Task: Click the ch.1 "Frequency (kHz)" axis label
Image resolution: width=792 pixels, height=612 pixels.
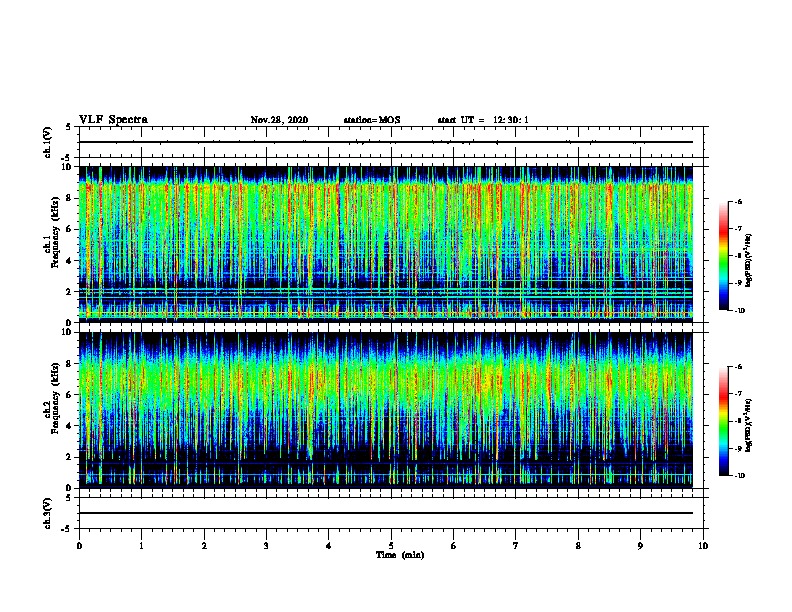Action: (55, 232)
